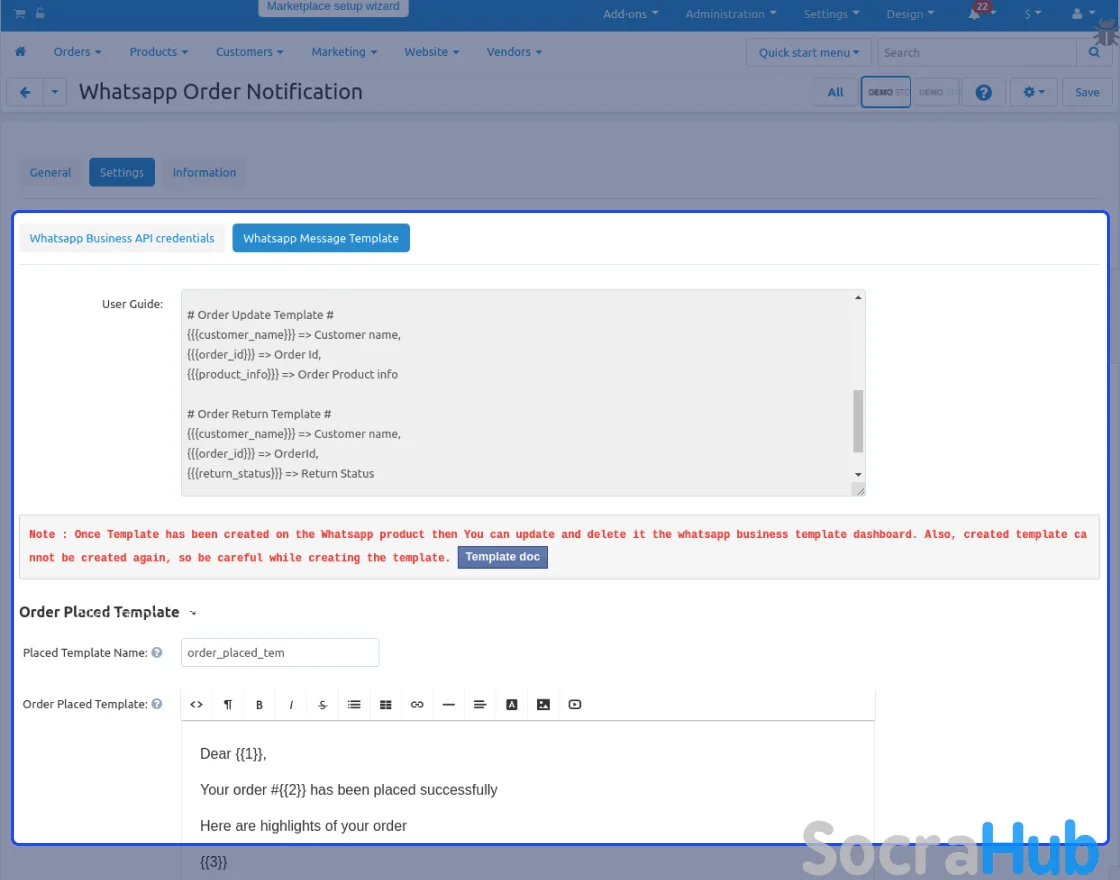The image size is (1120, 880).
Task: Switch editor to HTML code view
Action: (x=196, y=704)
